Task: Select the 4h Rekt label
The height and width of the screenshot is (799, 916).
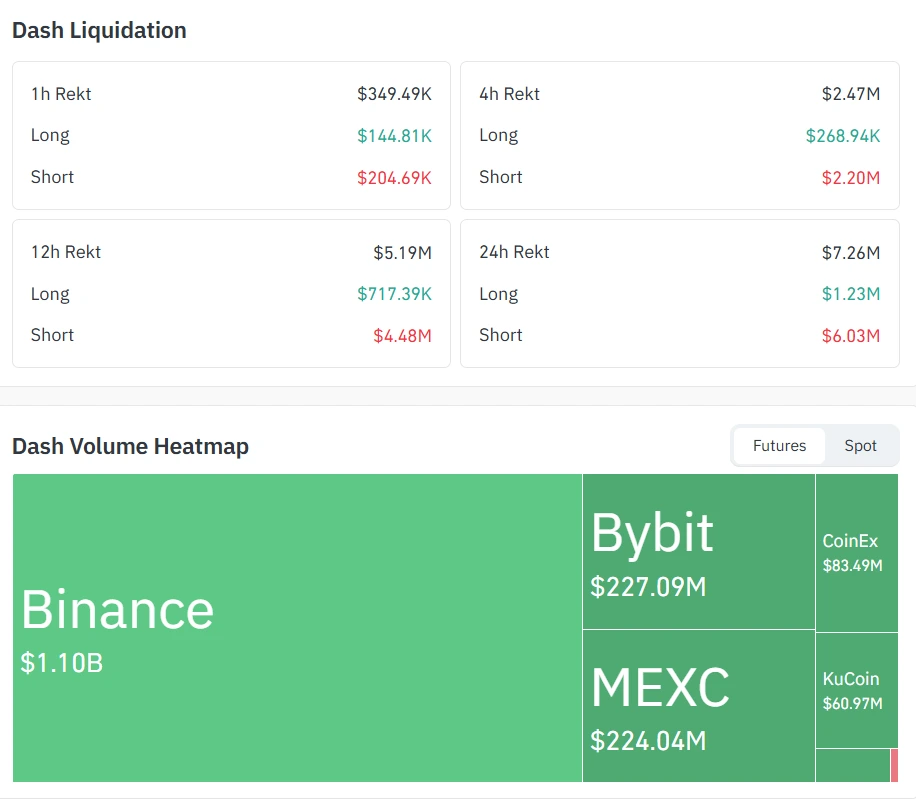Action: pos(509,94)
